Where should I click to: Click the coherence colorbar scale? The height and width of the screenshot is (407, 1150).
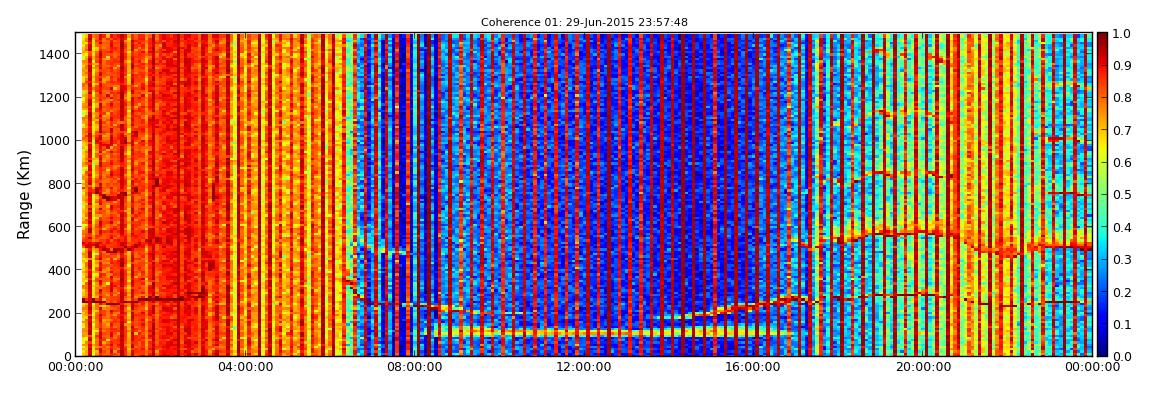pos(1102,194)
